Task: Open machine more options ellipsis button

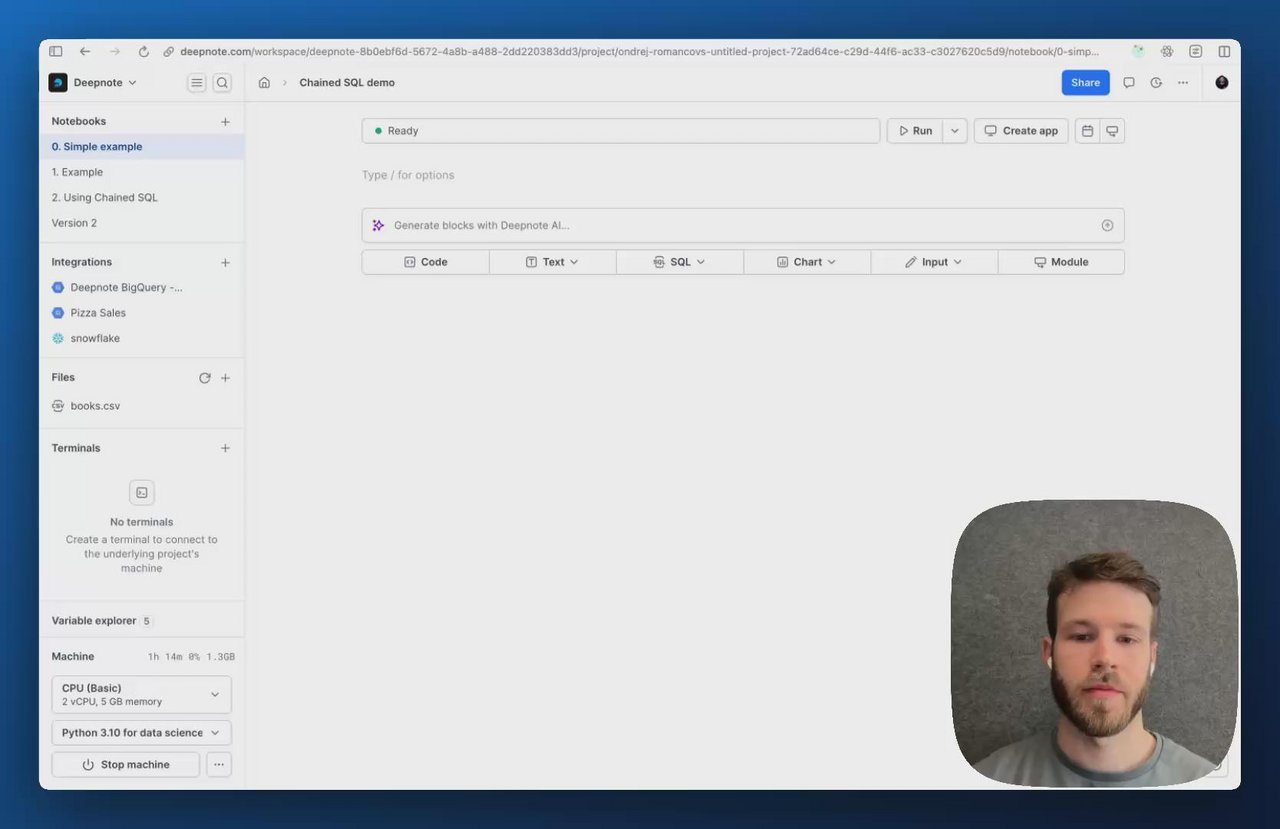Action: click(219, 765)
